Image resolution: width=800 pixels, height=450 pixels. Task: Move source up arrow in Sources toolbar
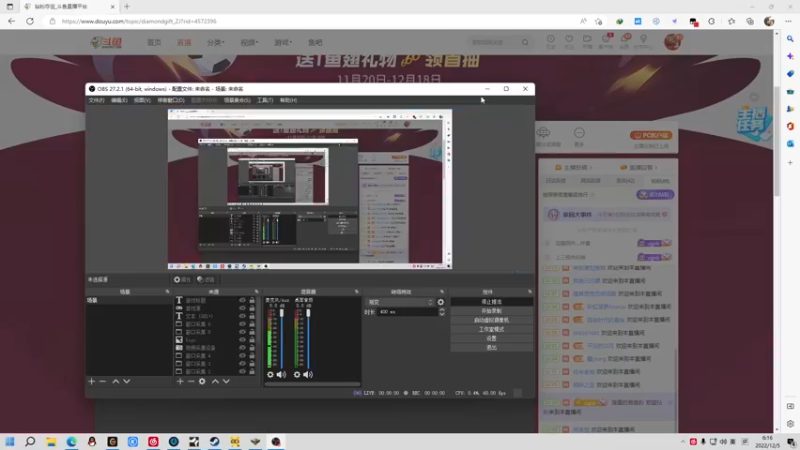click(x=215, y=381)
